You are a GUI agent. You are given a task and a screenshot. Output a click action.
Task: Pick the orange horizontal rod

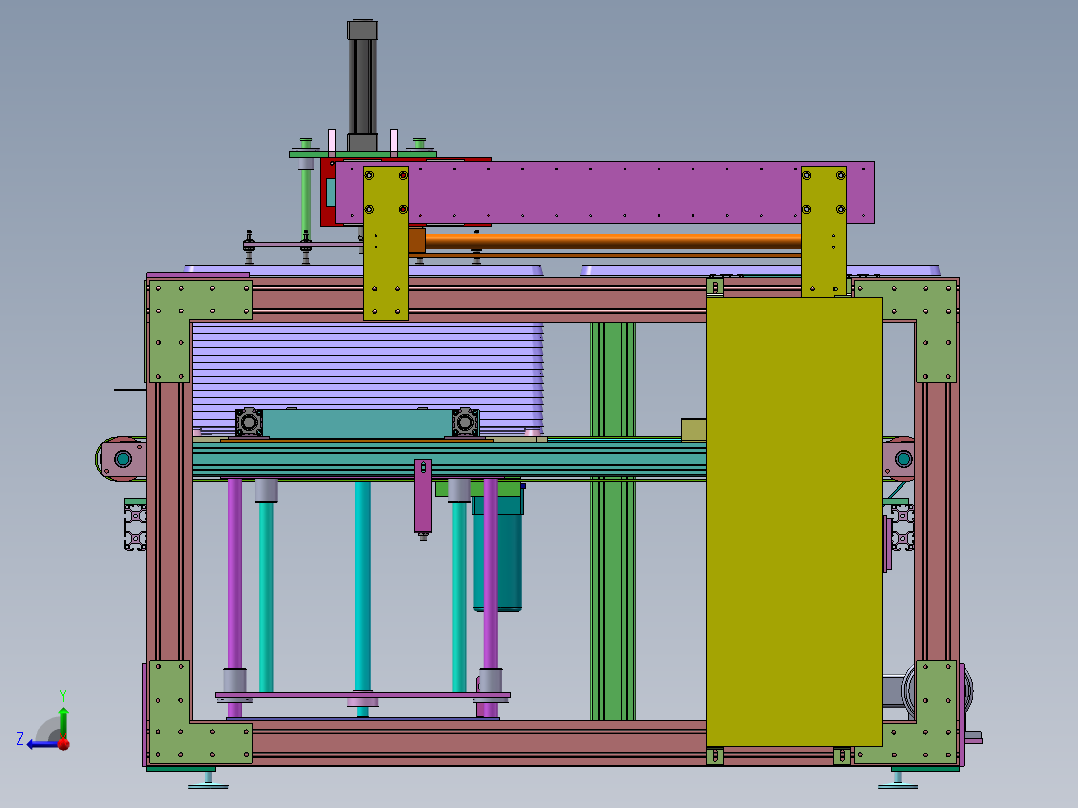(x=613, y=241)
